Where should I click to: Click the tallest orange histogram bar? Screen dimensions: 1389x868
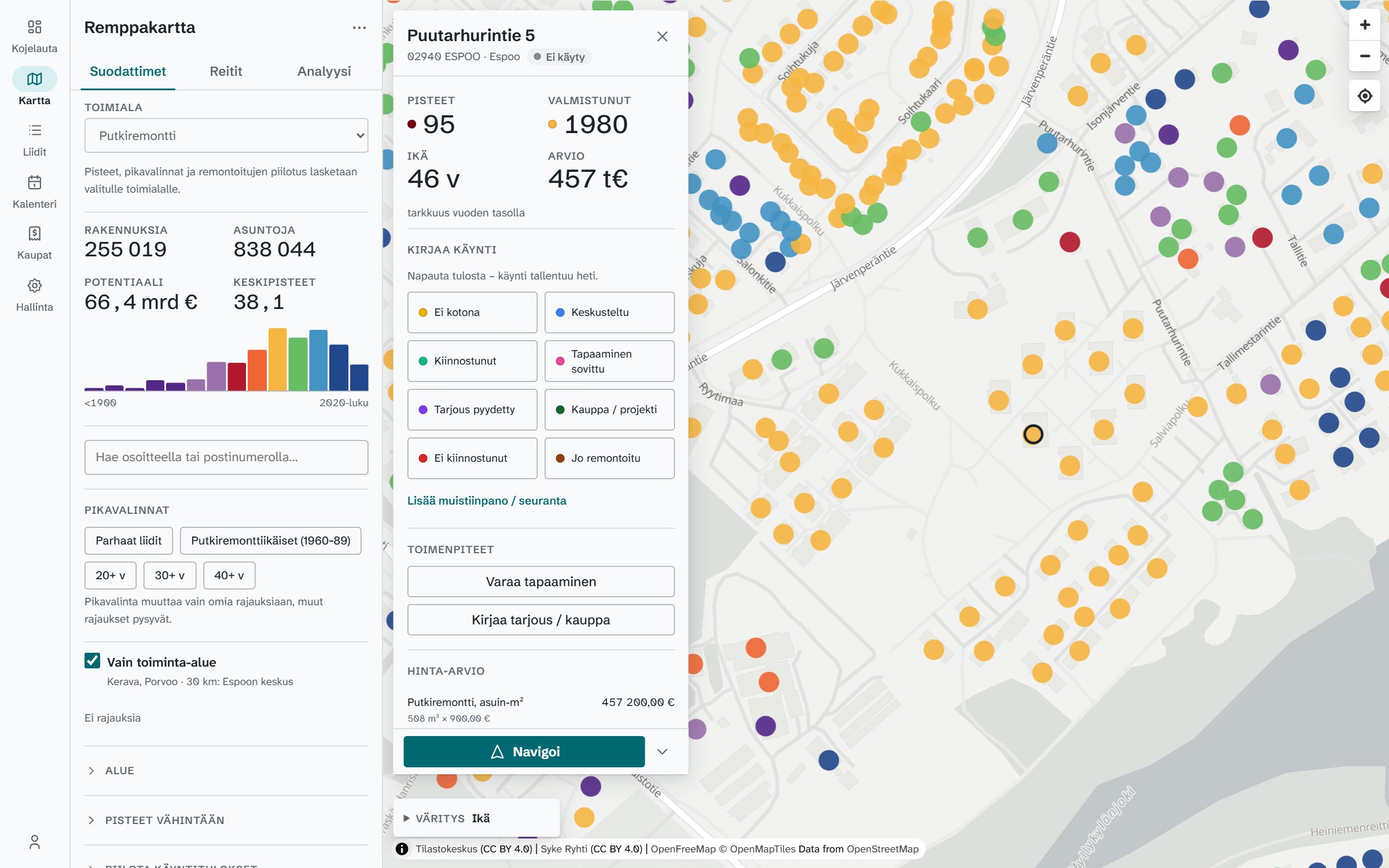pos(277,359)
